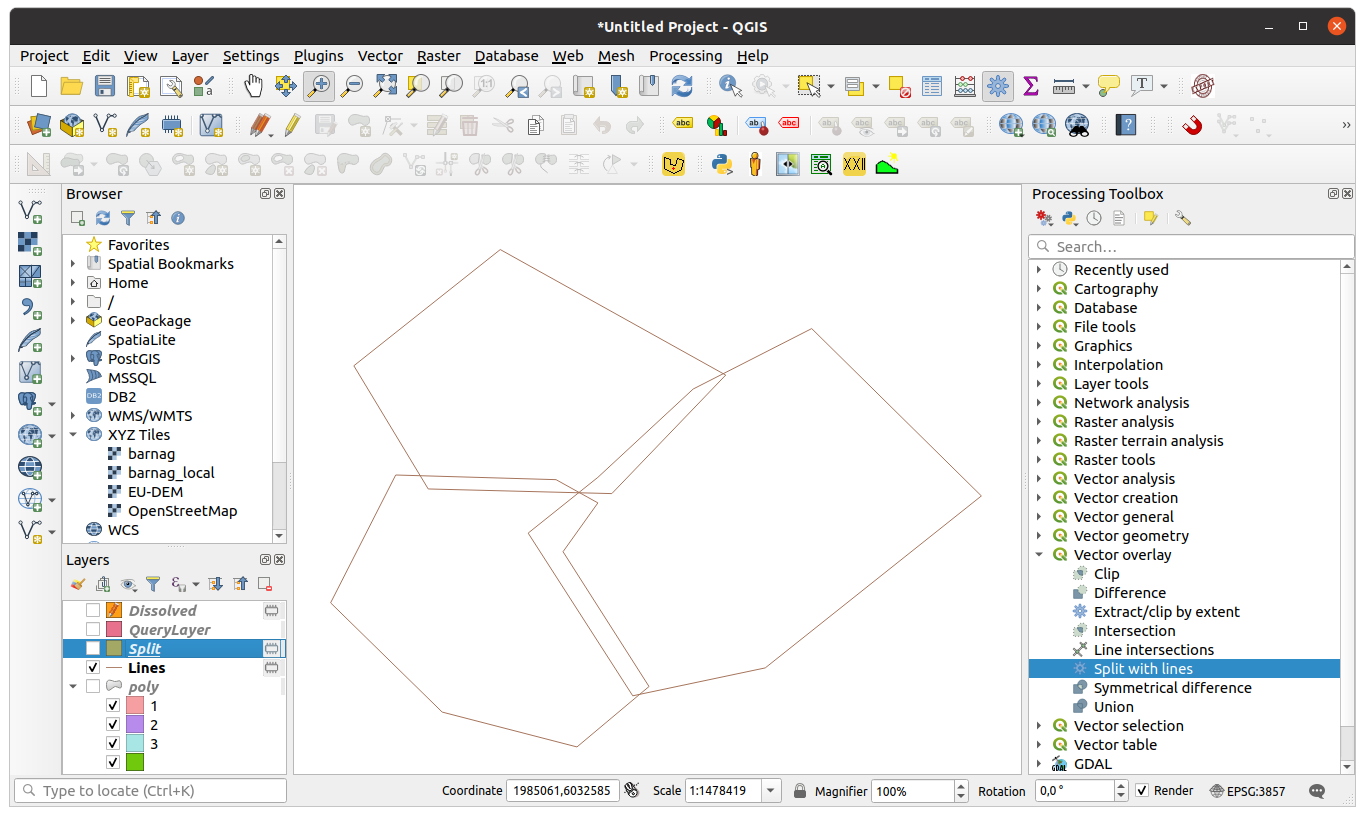
Task: Open the Scale dropdown list
Action: (771, 791)
